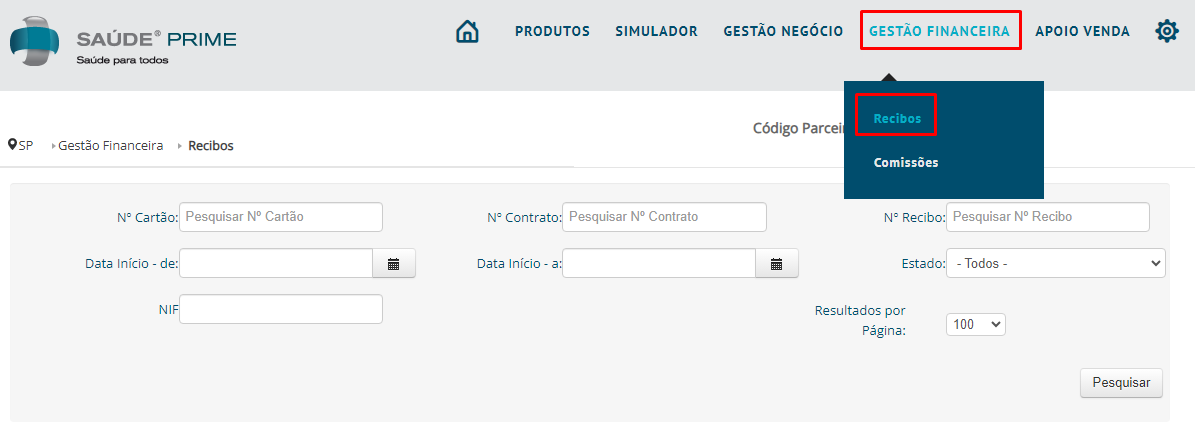The height and width of the screenshot is (433, 1195).
Task: Click the Pesquisar button
Action: click(x=1121, y=383)
